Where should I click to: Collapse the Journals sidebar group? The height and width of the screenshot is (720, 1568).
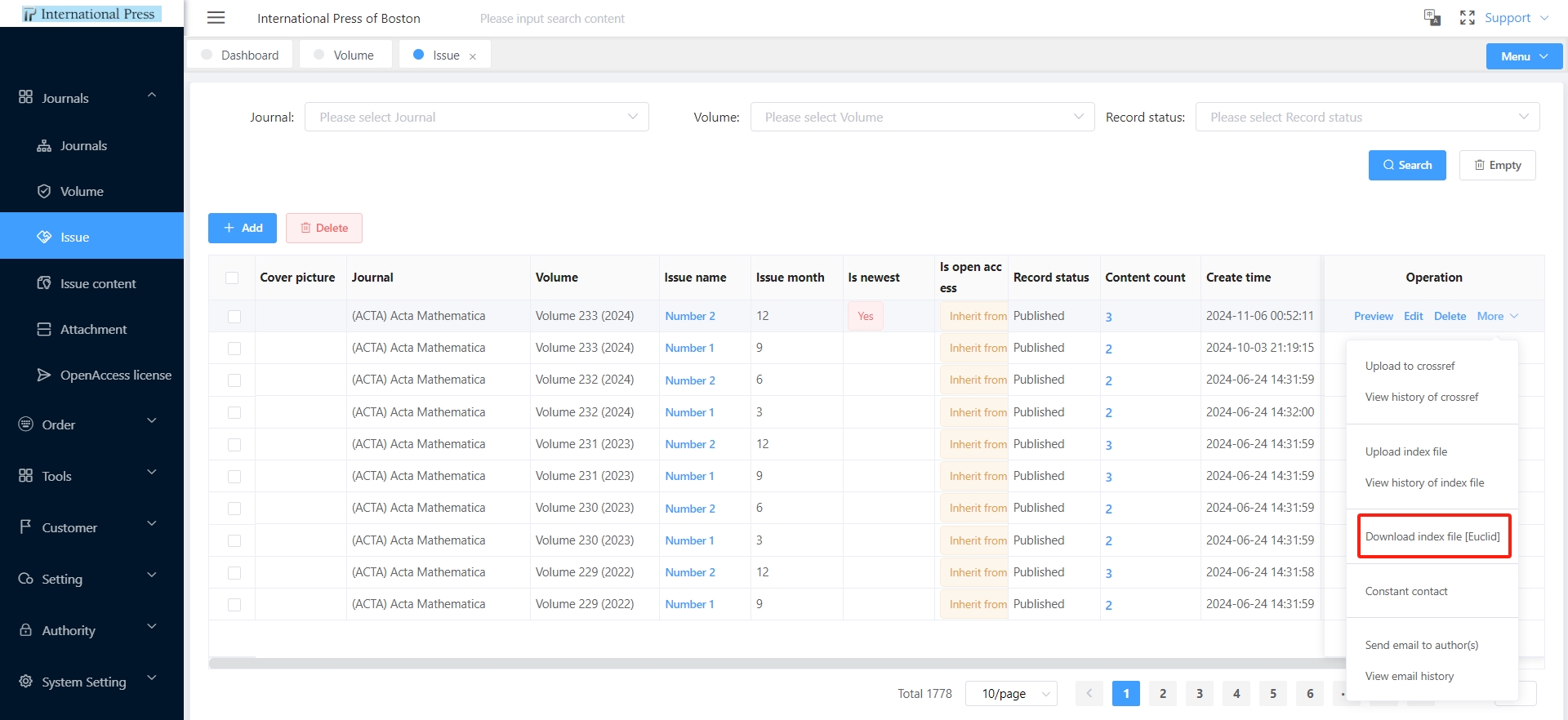coord(91,98)
